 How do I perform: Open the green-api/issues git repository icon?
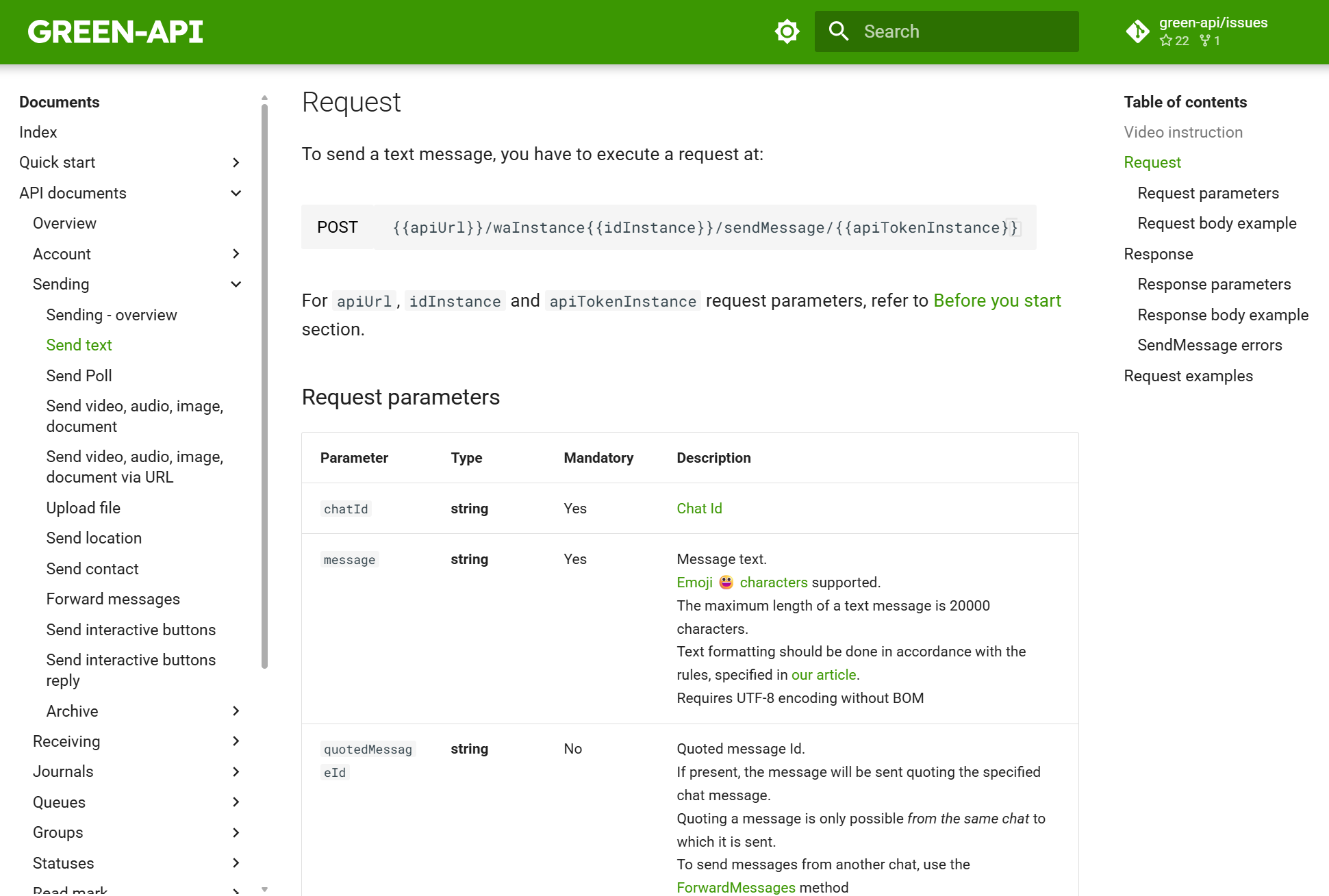click(1137, 31)
